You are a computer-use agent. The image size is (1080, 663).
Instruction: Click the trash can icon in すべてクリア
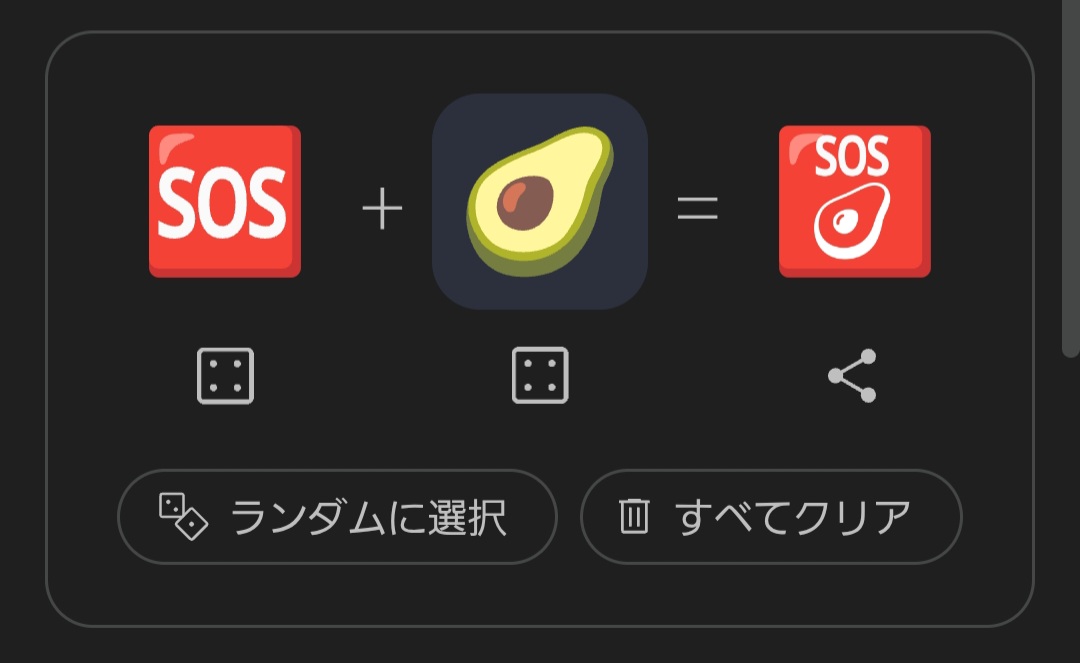(634, 516)
